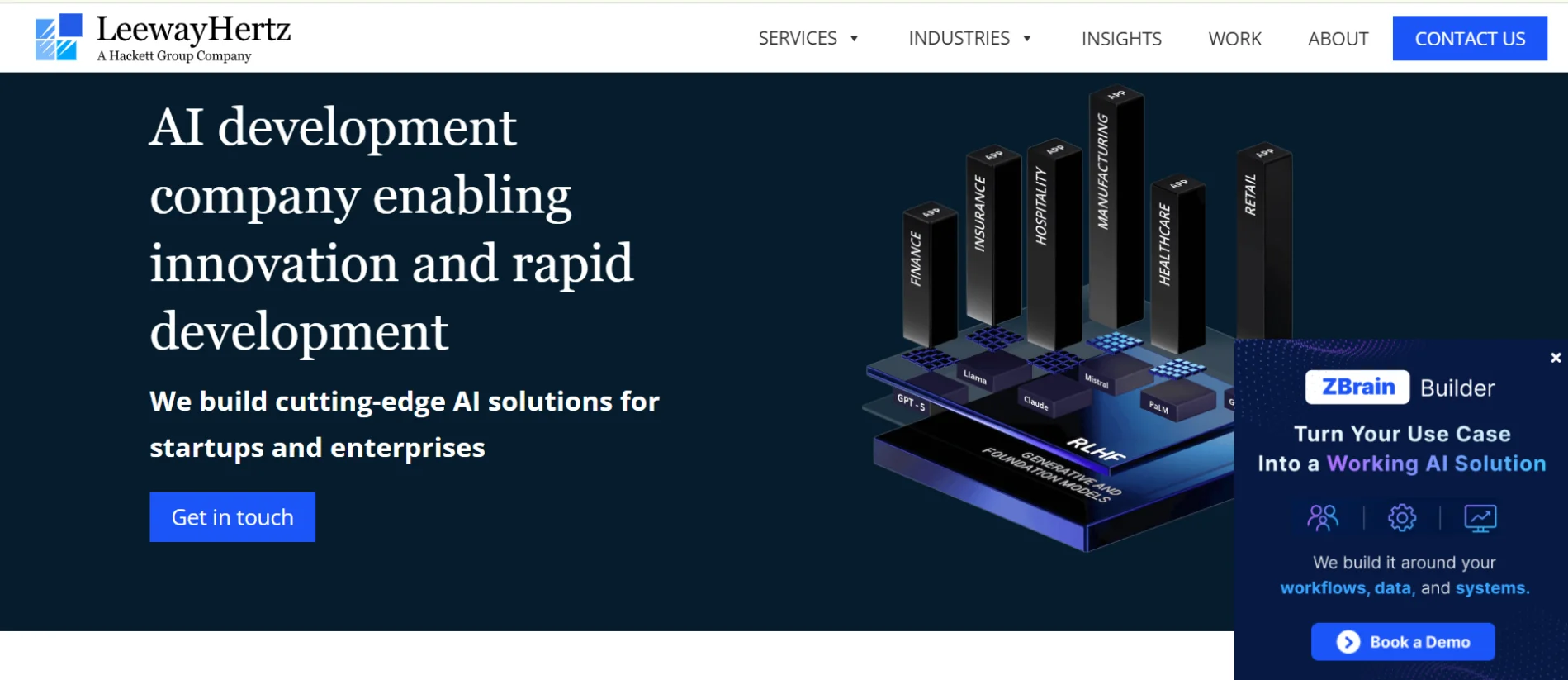
Task: Click the CONTACT US button
Action: point(1470,38)
